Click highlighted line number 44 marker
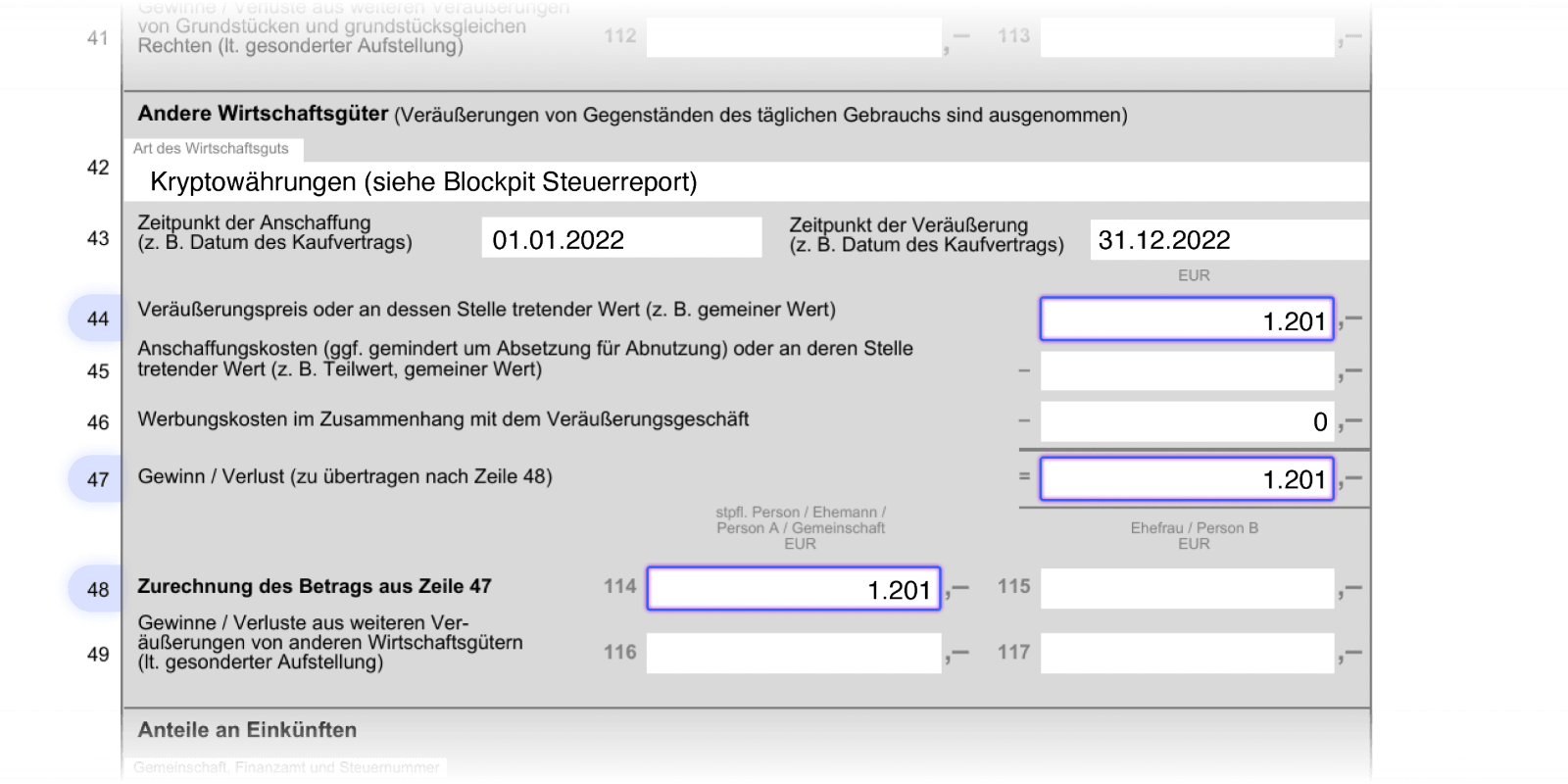This screenshot has width=1568, height=784. coord(96,318)
